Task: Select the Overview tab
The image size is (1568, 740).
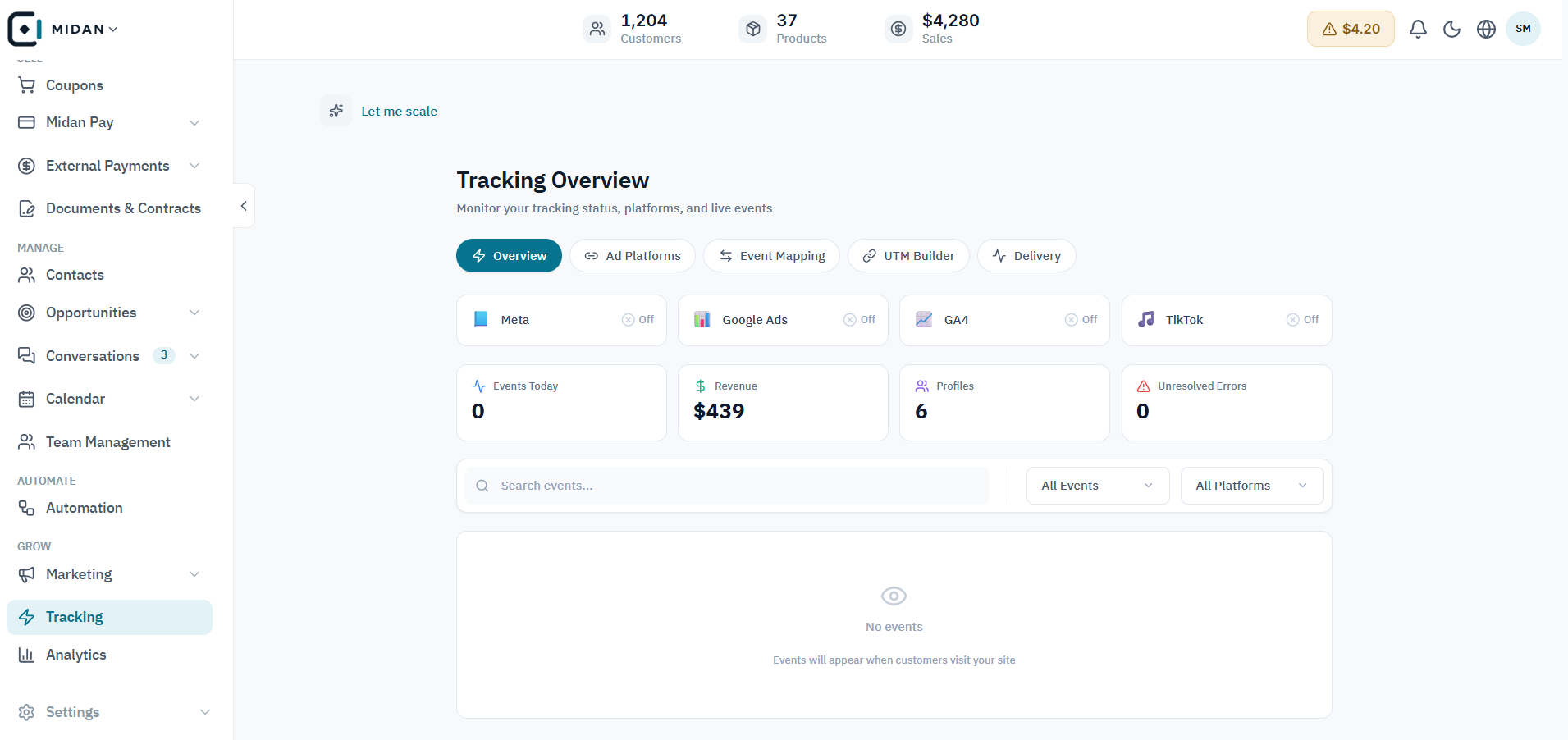Action: tap(509, 256)
